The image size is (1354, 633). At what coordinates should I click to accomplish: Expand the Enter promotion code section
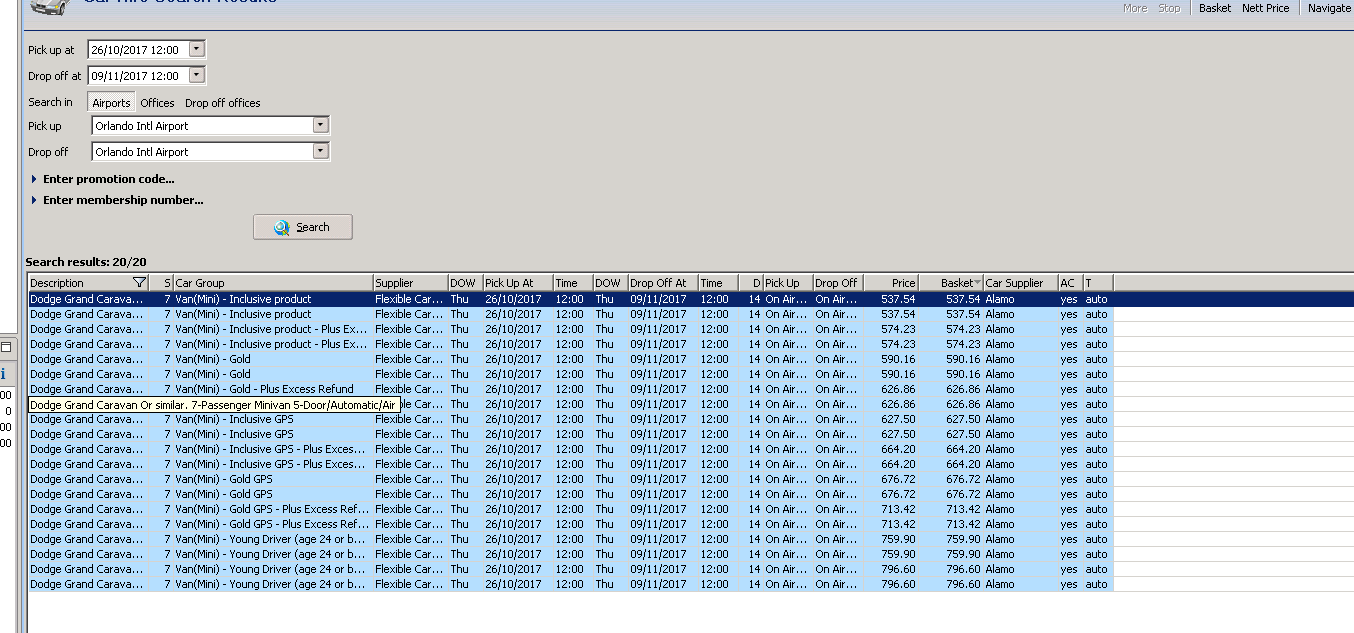103,179
